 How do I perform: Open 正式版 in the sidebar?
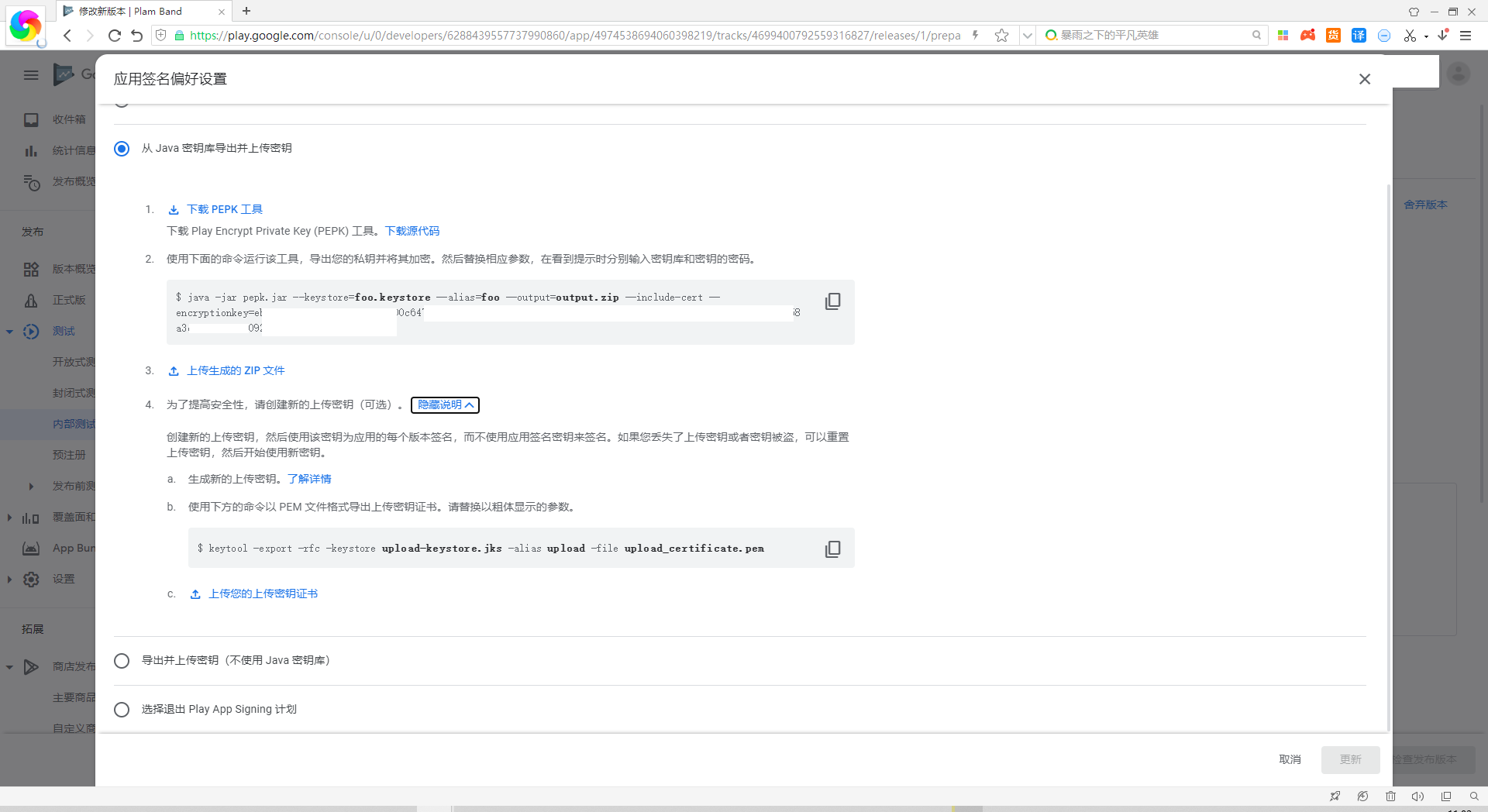tap(70, 301)
